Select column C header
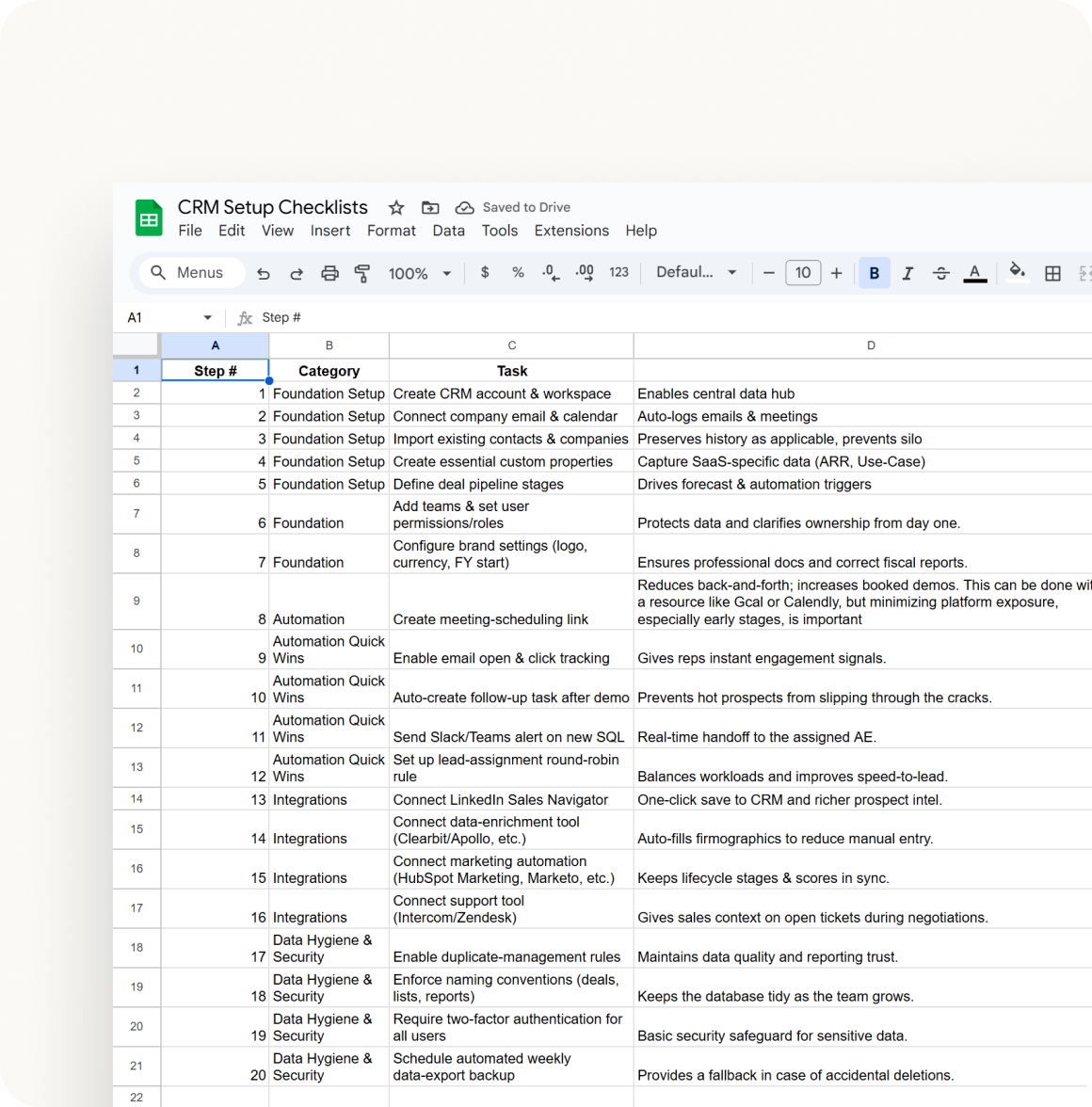1092x1107 pixels. 512,345
